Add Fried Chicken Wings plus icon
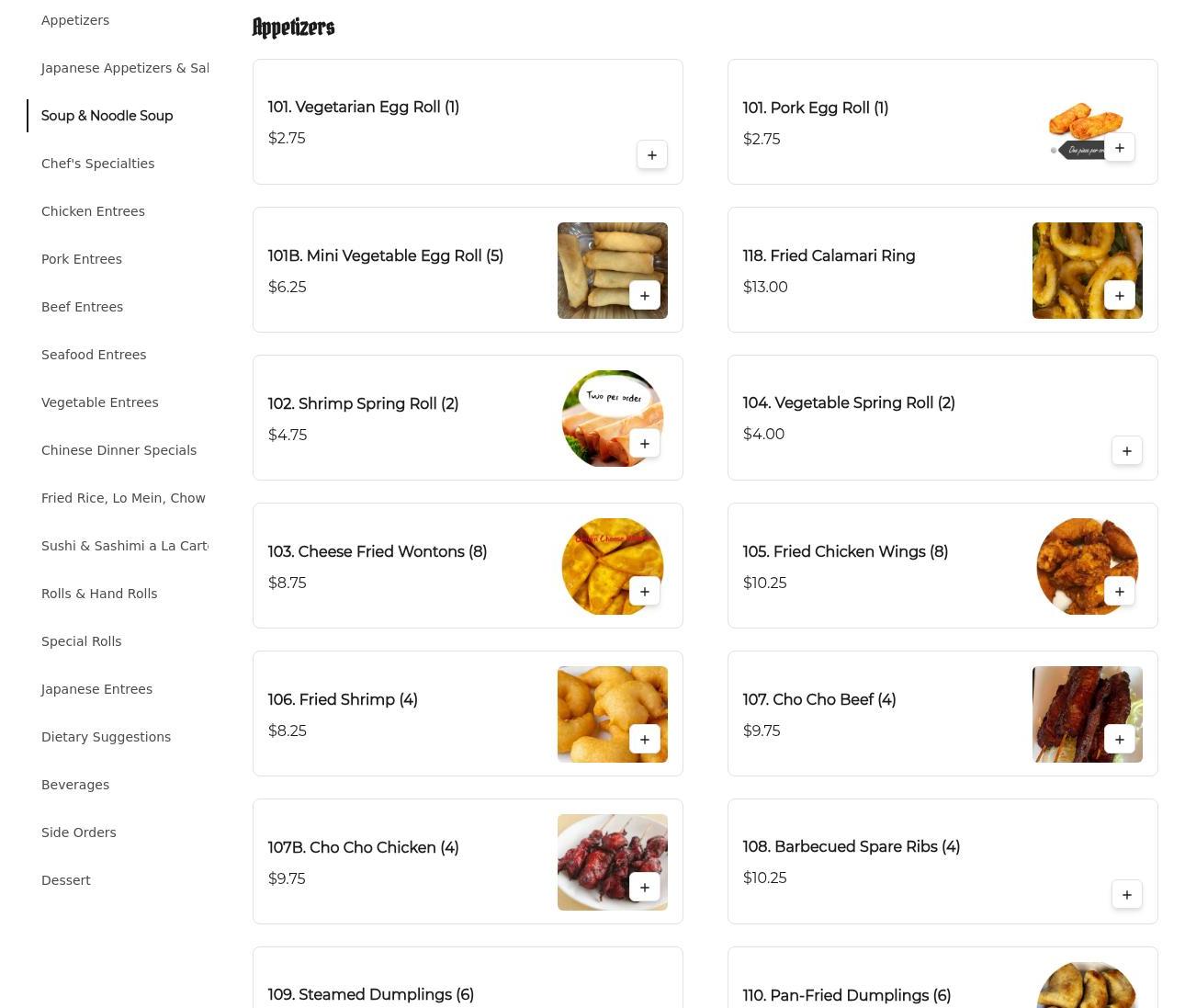Viewport: 1185px width, 1008px height. tap(1120, 592)
